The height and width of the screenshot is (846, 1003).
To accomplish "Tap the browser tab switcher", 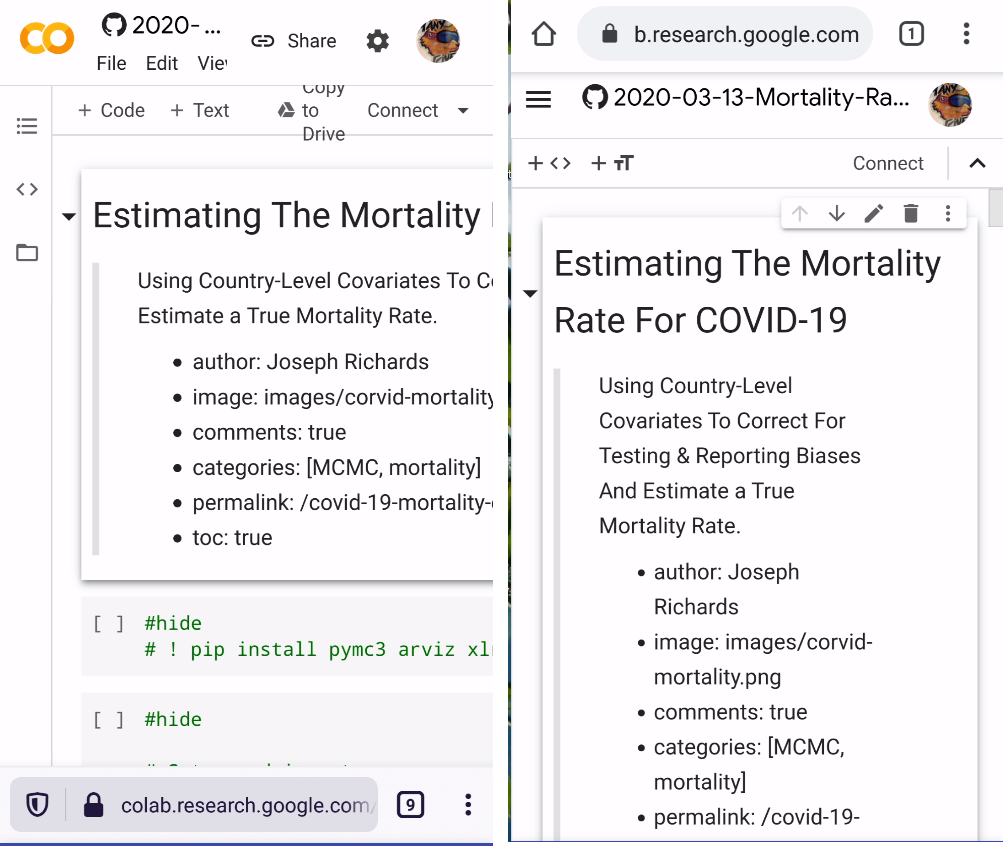I will click(x=910, y=33).
